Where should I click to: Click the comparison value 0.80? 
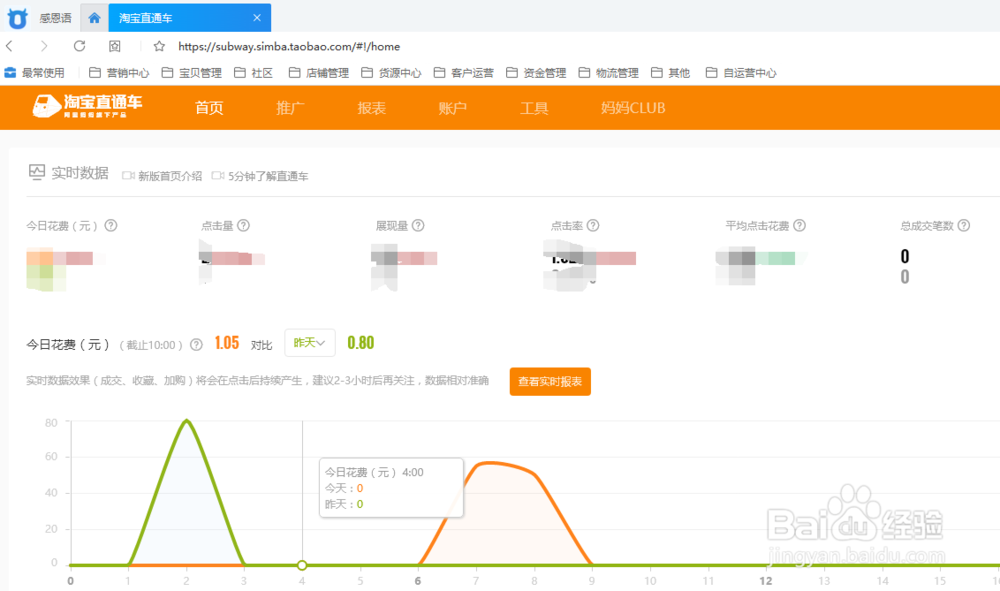(x=360, y=343)
